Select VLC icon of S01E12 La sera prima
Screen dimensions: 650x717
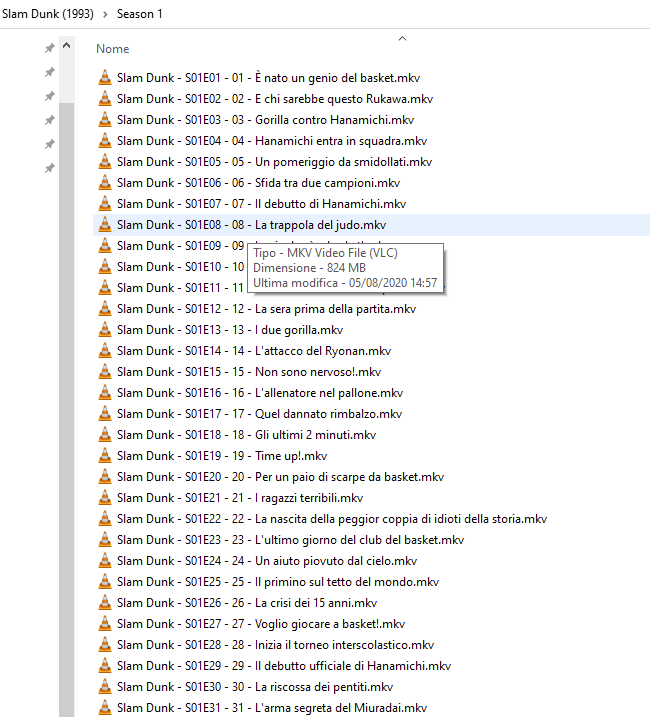[105, 309]
